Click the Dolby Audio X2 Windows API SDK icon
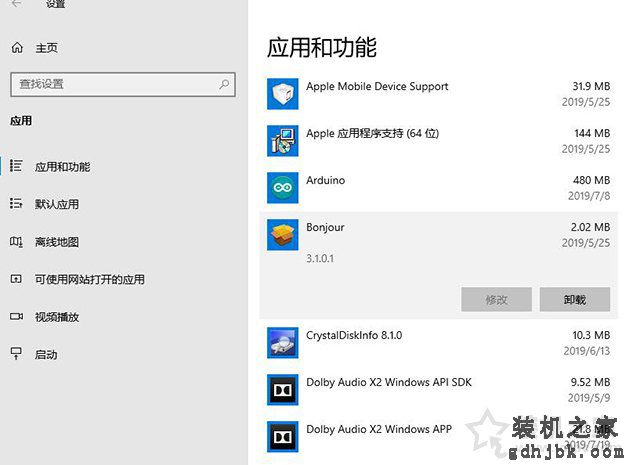 [x=282, y=390]
